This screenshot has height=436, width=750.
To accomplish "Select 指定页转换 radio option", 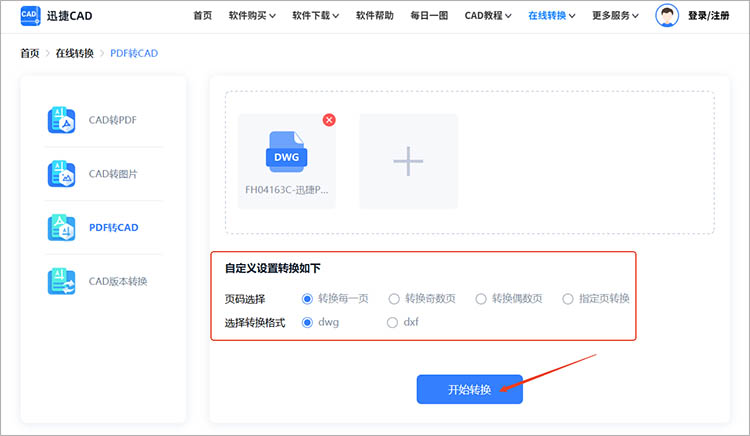I will 568,299.
